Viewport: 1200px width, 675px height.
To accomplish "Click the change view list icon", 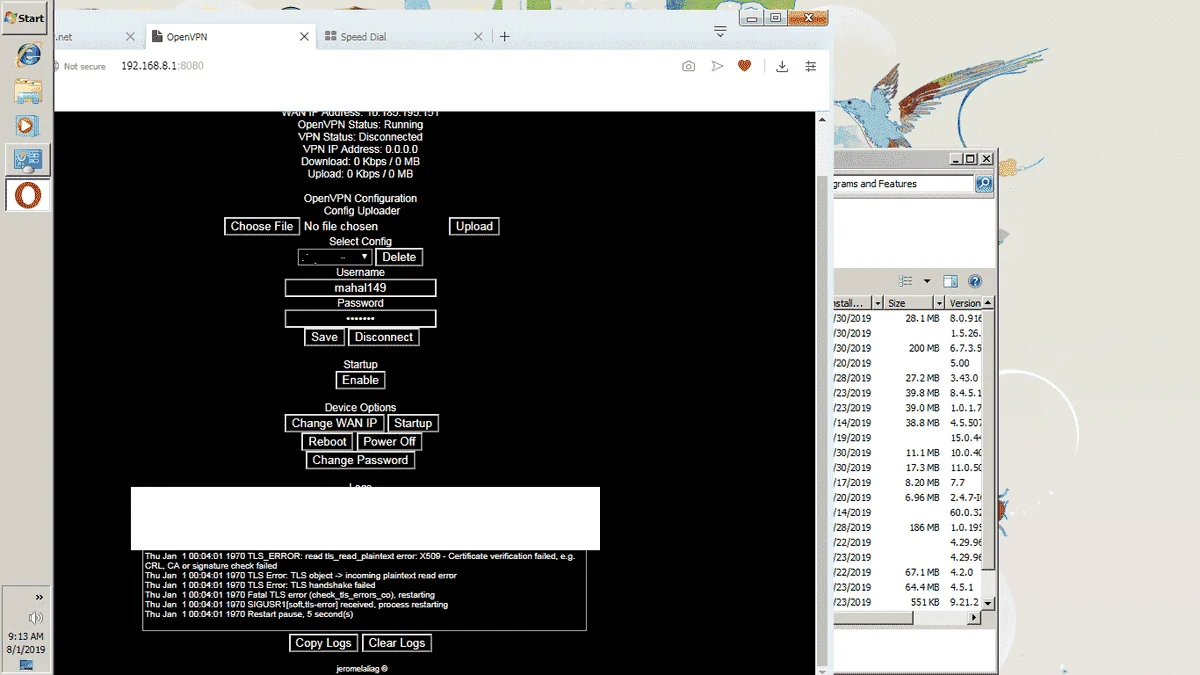I will pyautogui.click(x=905, y=282).
